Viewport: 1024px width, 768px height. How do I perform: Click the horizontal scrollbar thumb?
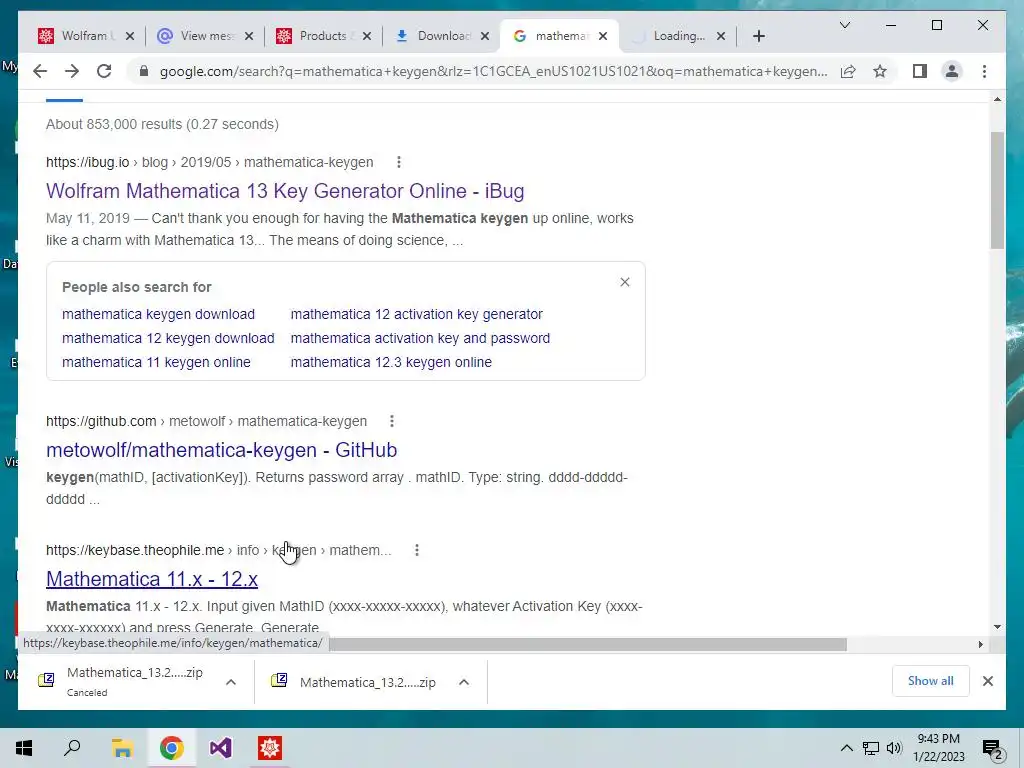(587, 645)
